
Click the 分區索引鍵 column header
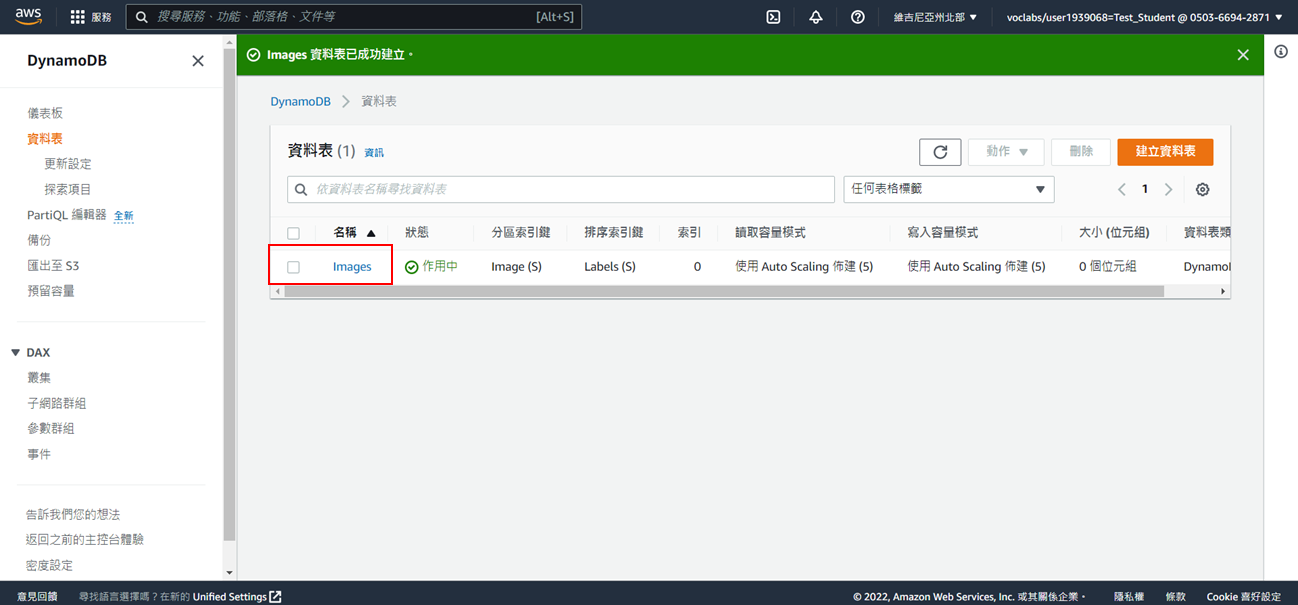coord(520,233)
